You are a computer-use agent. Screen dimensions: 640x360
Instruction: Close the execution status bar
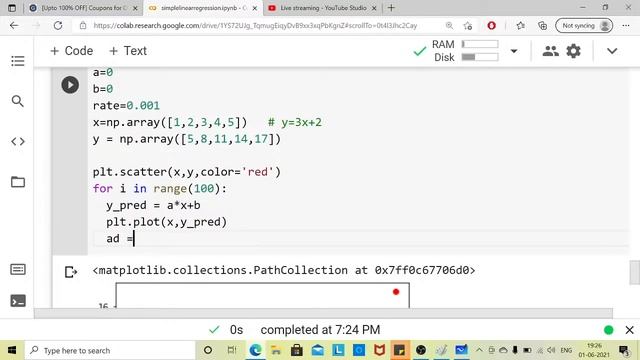(x=629, y=330)
